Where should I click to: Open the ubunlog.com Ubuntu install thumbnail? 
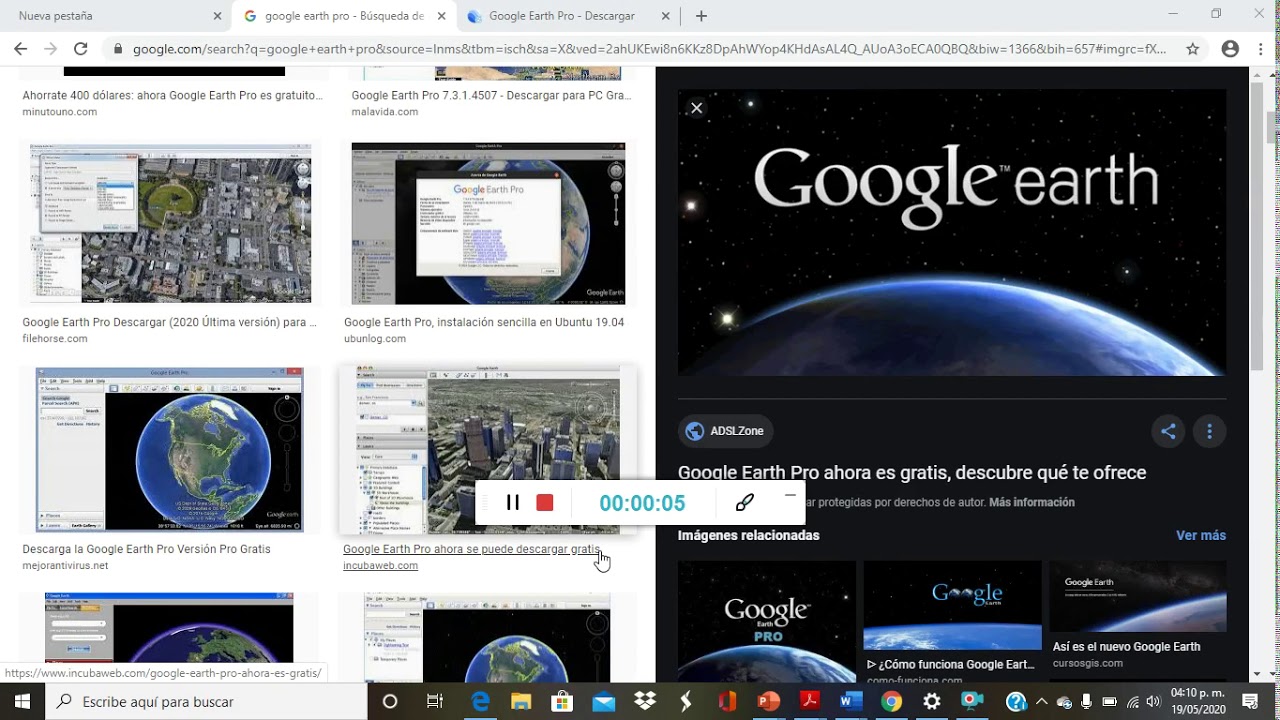pos(489,223)
